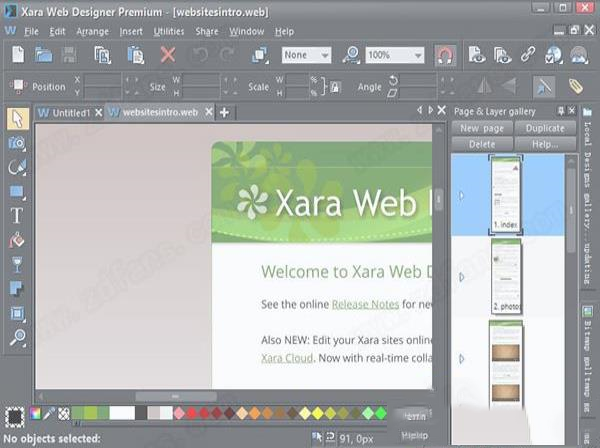Open the Arrange menu
This screenshot has width=600, height=448.
coord(92,31)
